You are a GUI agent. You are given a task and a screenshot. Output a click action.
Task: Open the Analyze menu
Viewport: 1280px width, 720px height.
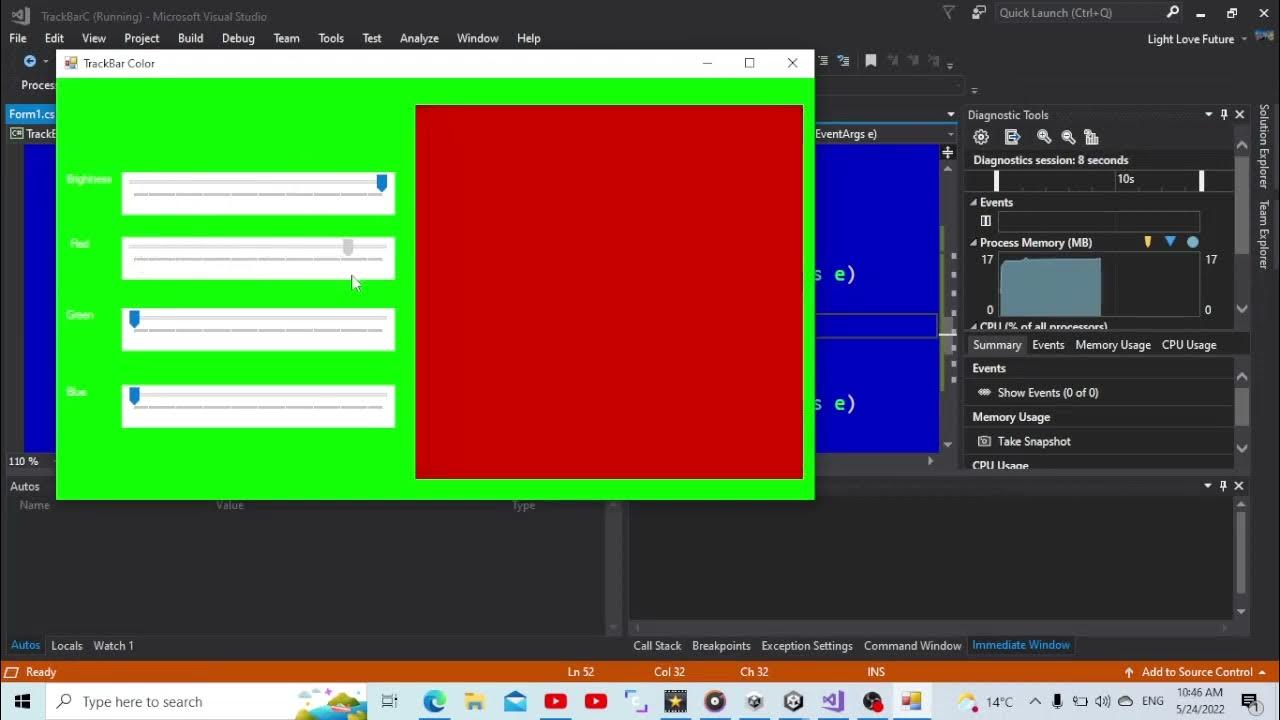(419, 38)
